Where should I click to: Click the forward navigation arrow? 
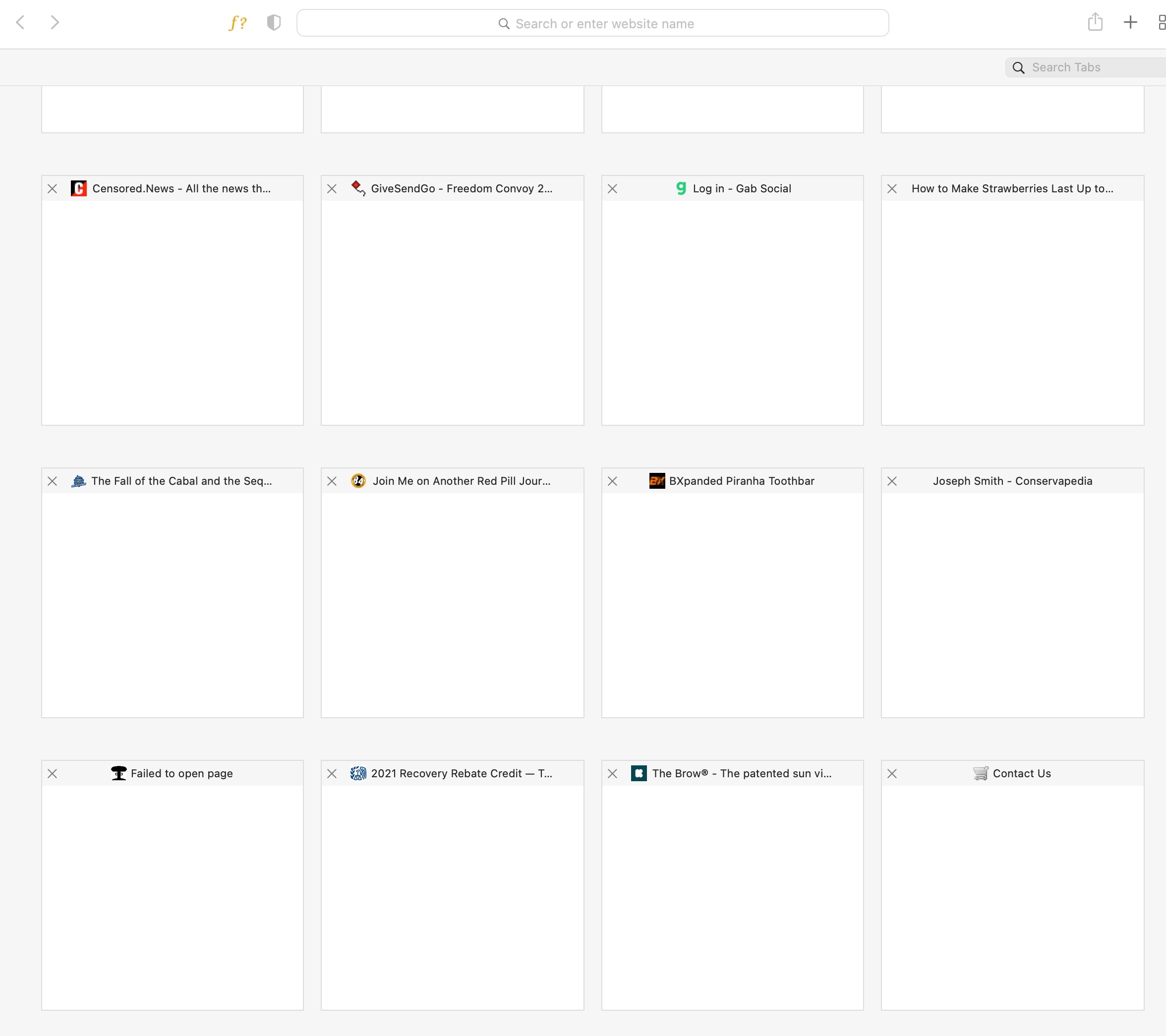[x=55, y=23]
